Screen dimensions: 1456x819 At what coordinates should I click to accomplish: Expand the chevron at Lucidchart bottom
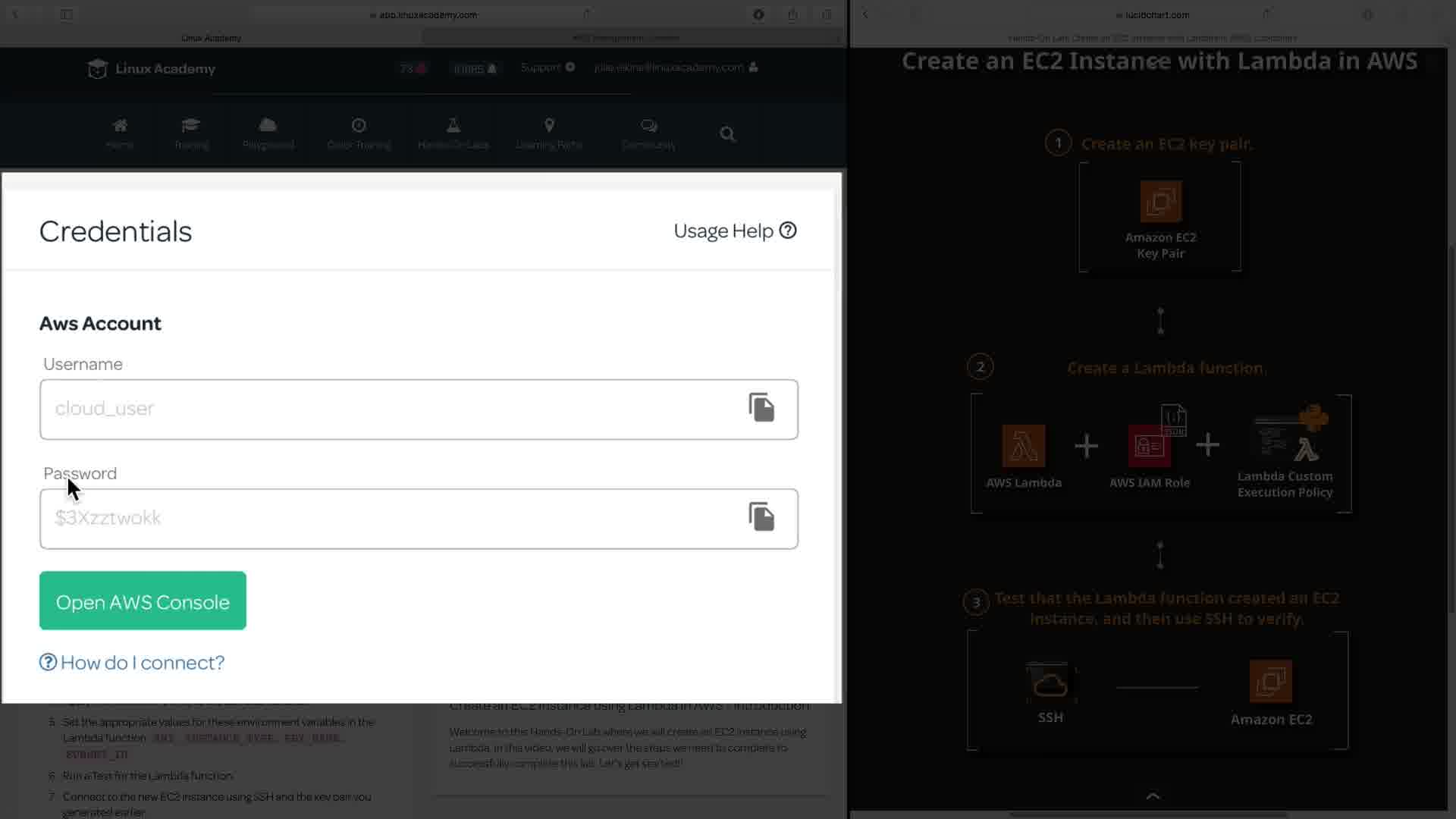(x=1153, y=796)
